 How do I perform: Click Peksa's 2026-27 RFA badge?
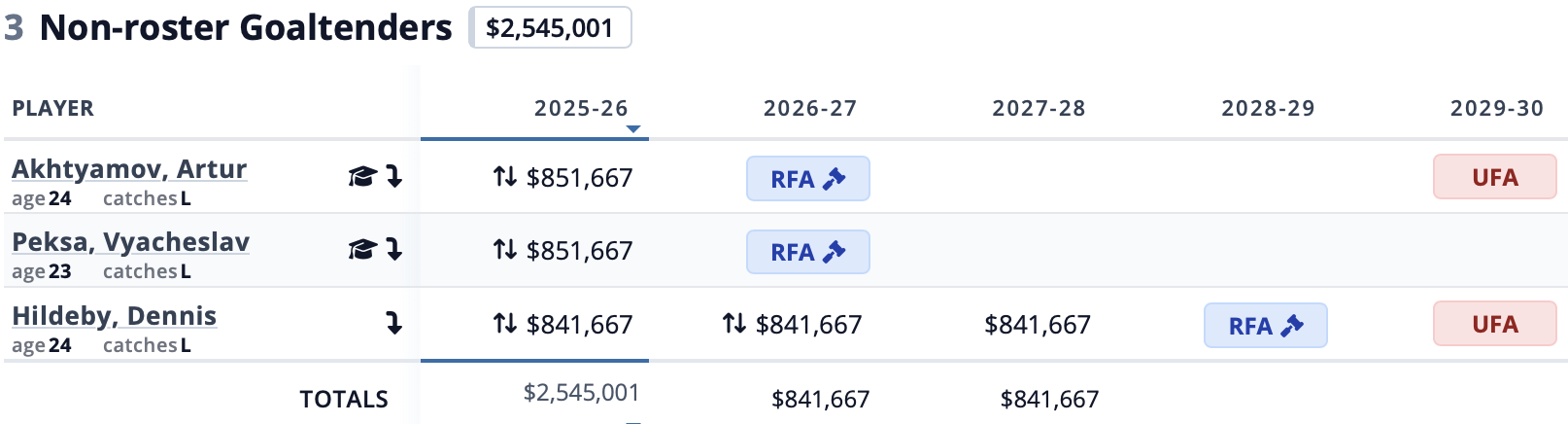pos(807,252)
